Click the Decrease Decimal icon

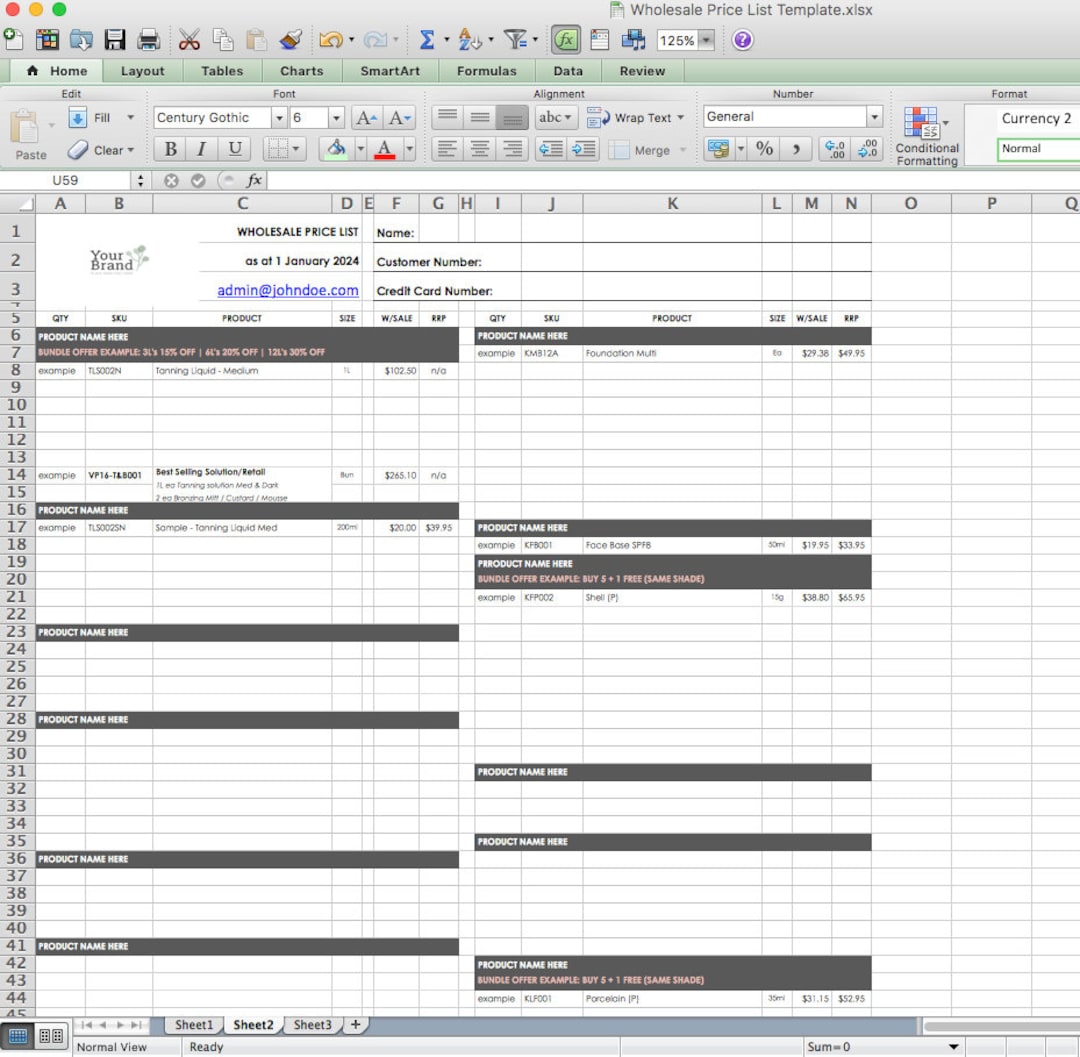pos(866,148)
